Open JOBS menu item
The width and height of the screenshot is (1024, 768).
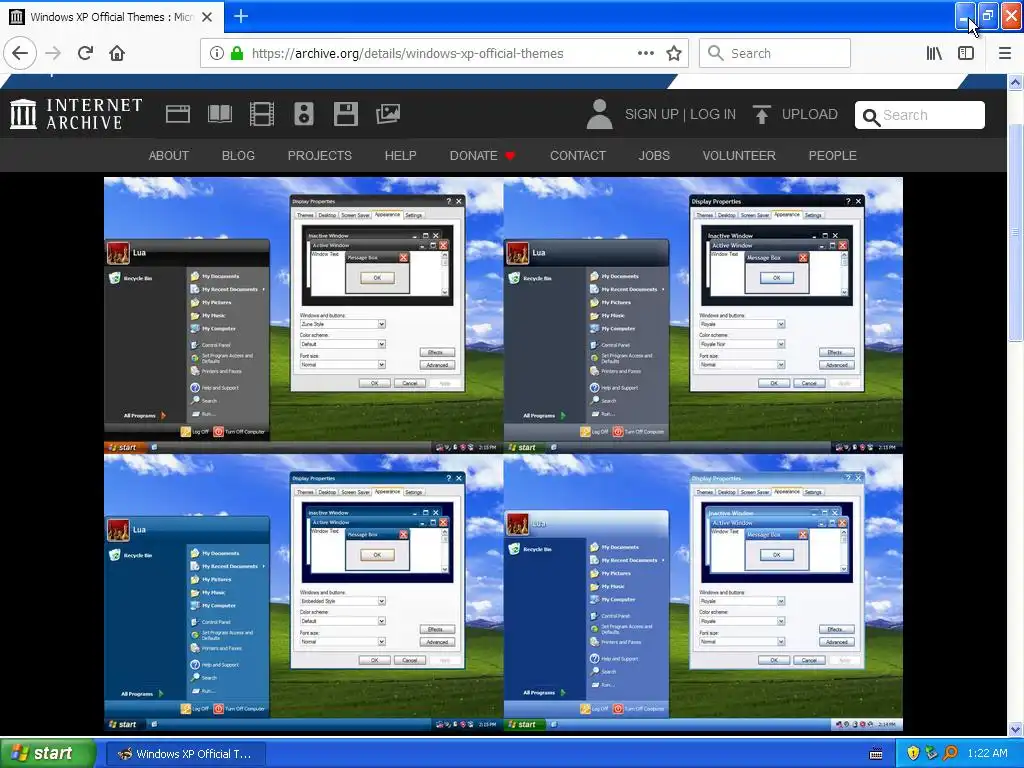tap(654, 155)
